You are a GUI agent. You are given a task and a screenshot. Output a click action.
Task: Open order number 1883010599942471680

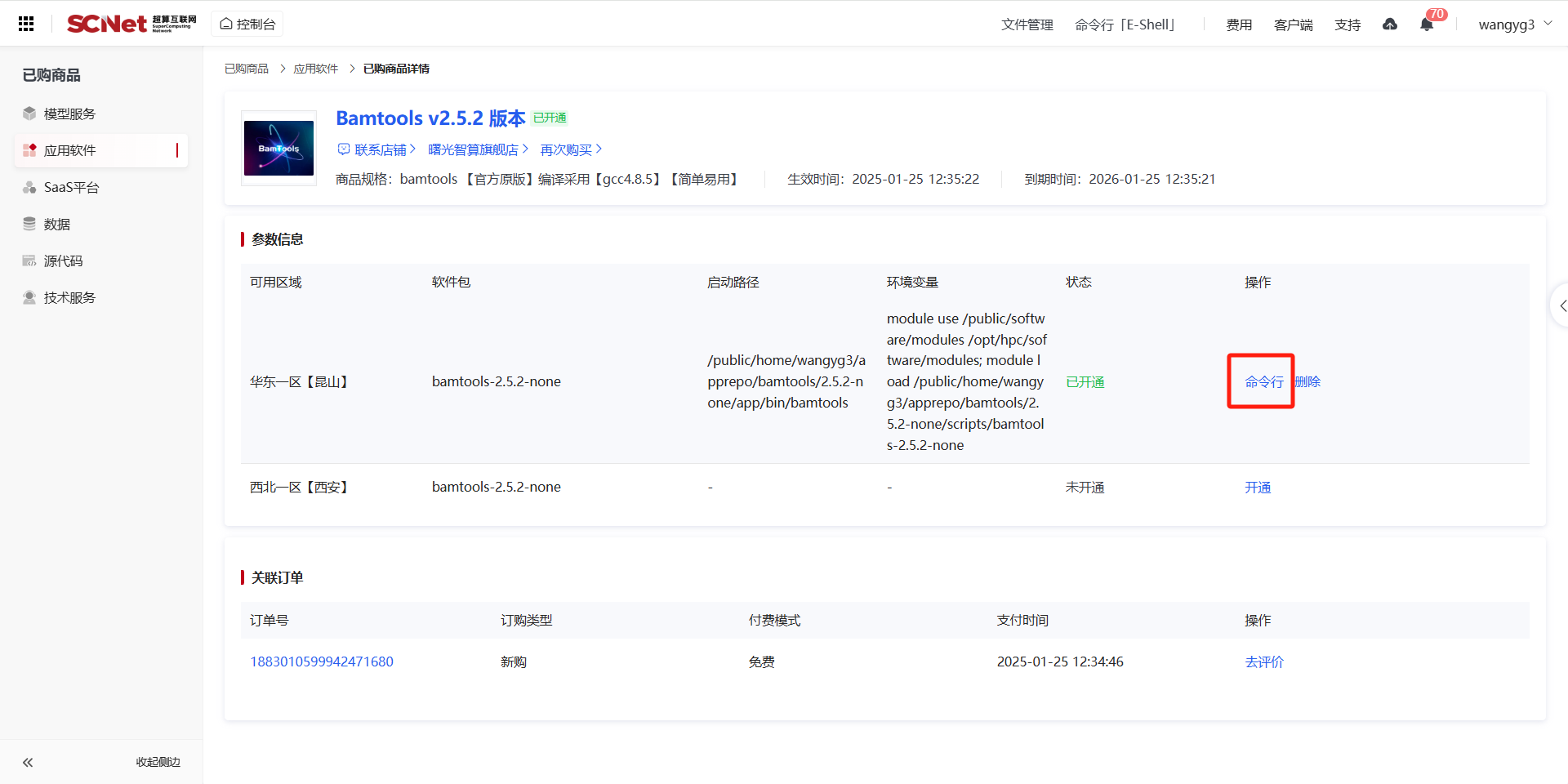pos(321,661)
